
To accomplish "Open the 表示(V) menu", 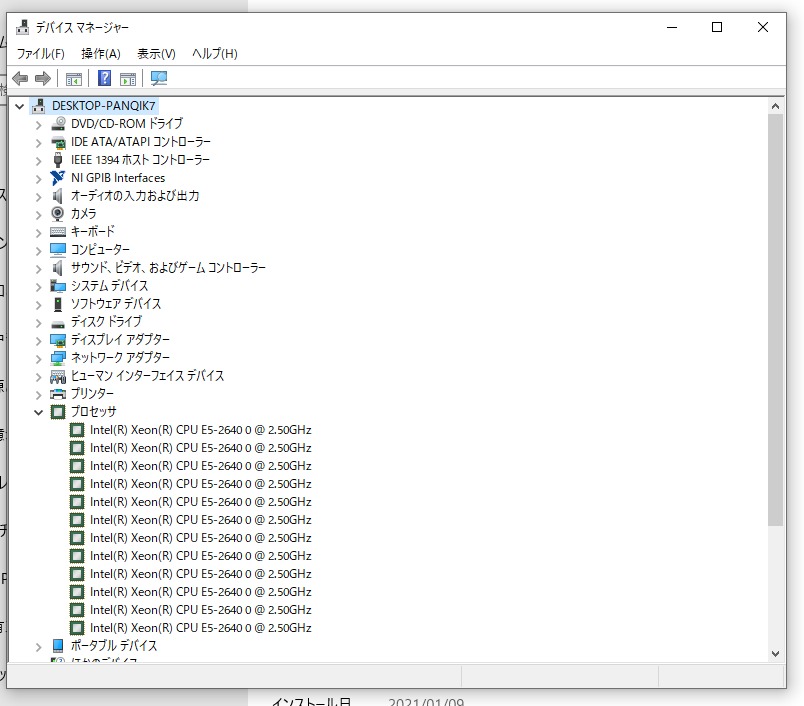I will 156,54.
